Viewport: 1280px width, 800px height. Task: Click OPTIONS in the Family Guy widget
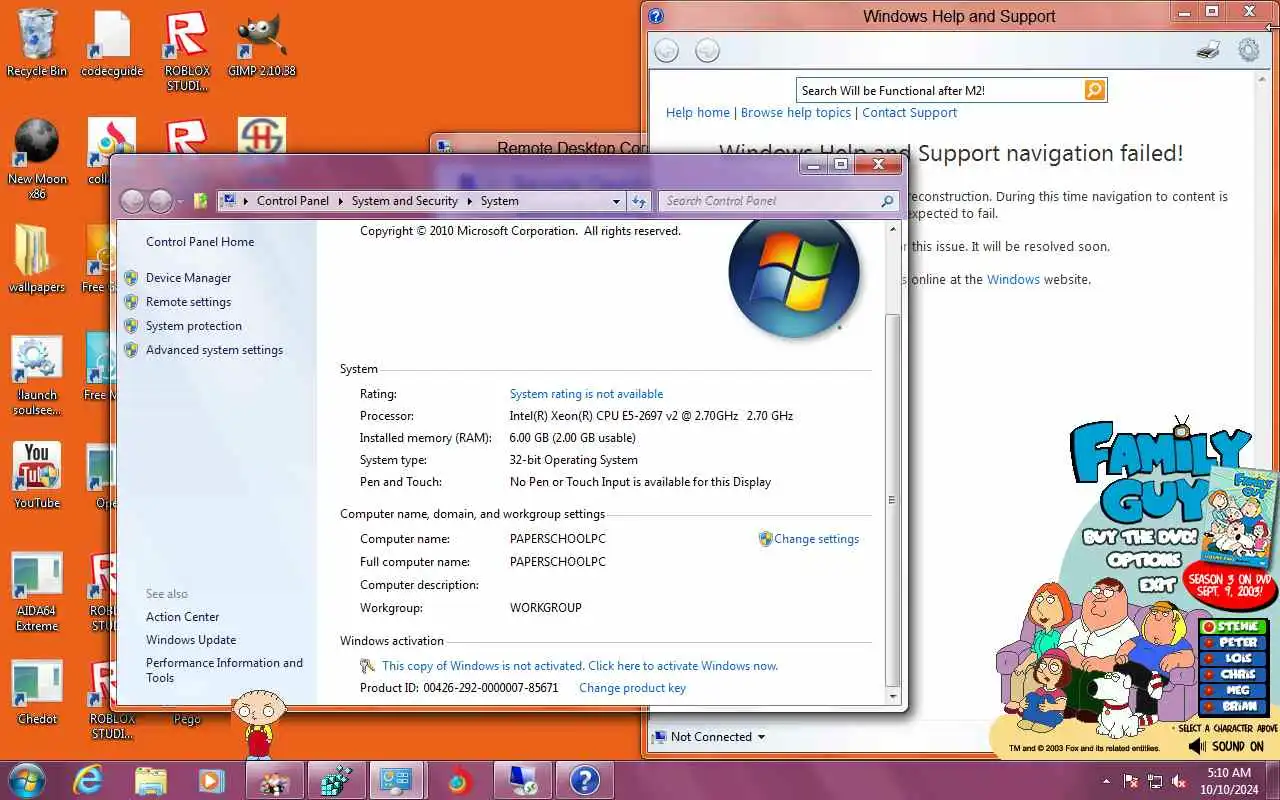pyautogui.click(x=1144, y=560)
